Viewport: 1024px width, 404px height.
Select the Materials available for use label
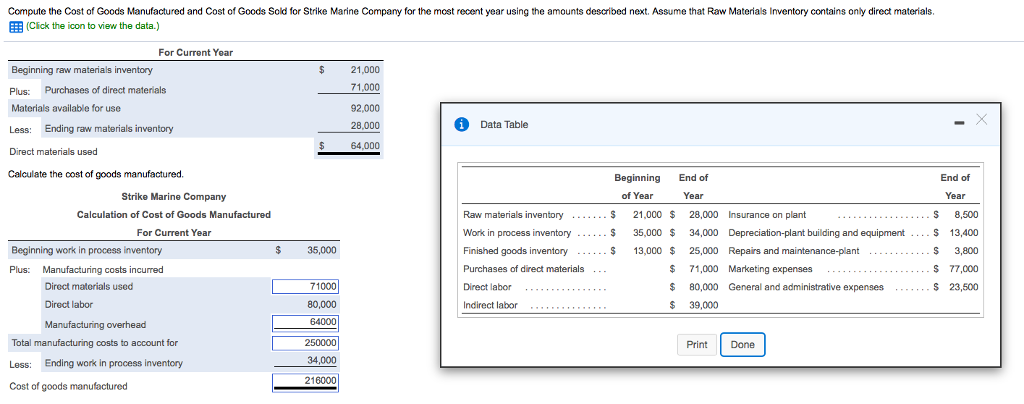66,108
